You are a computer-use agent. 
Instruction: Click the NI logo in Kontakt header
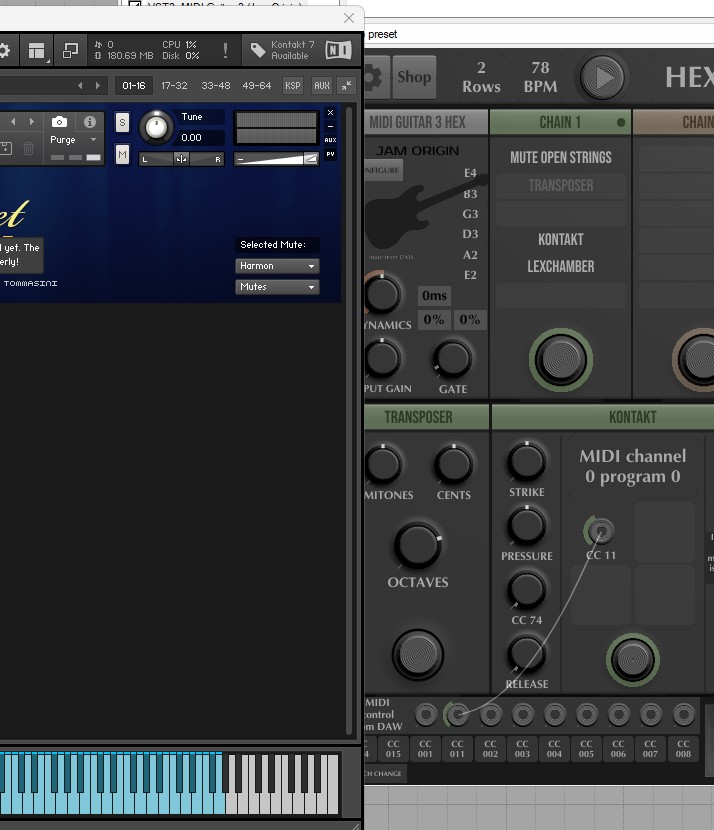coord(339,50)
